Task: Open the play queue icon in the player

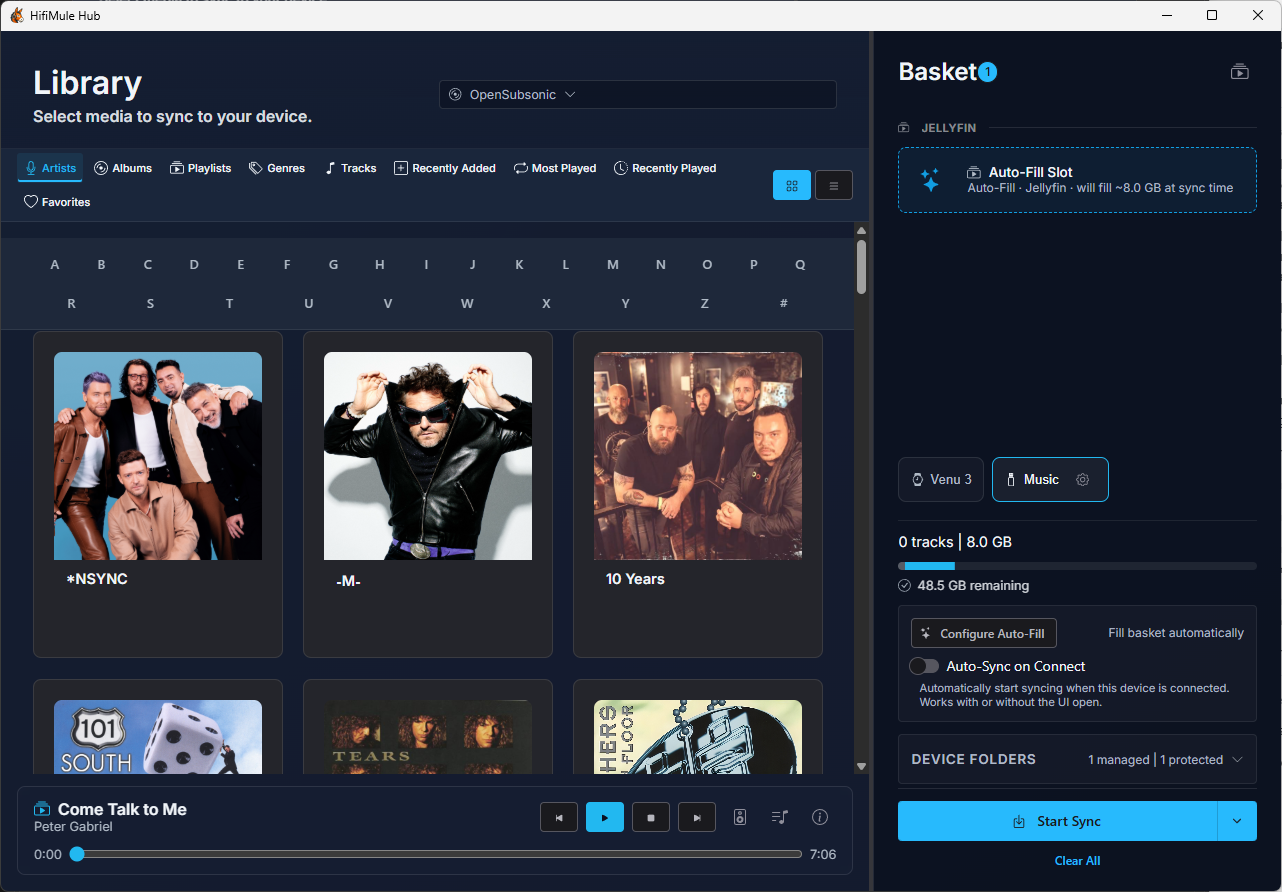Action: (780, 817)
